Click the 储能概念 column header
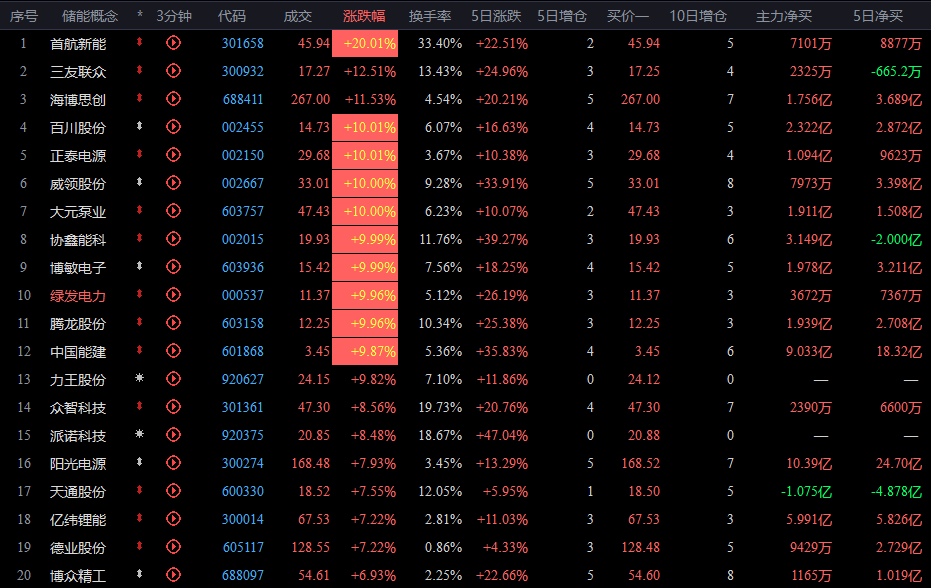Screen dimensions: 931x588 [90, 16]
